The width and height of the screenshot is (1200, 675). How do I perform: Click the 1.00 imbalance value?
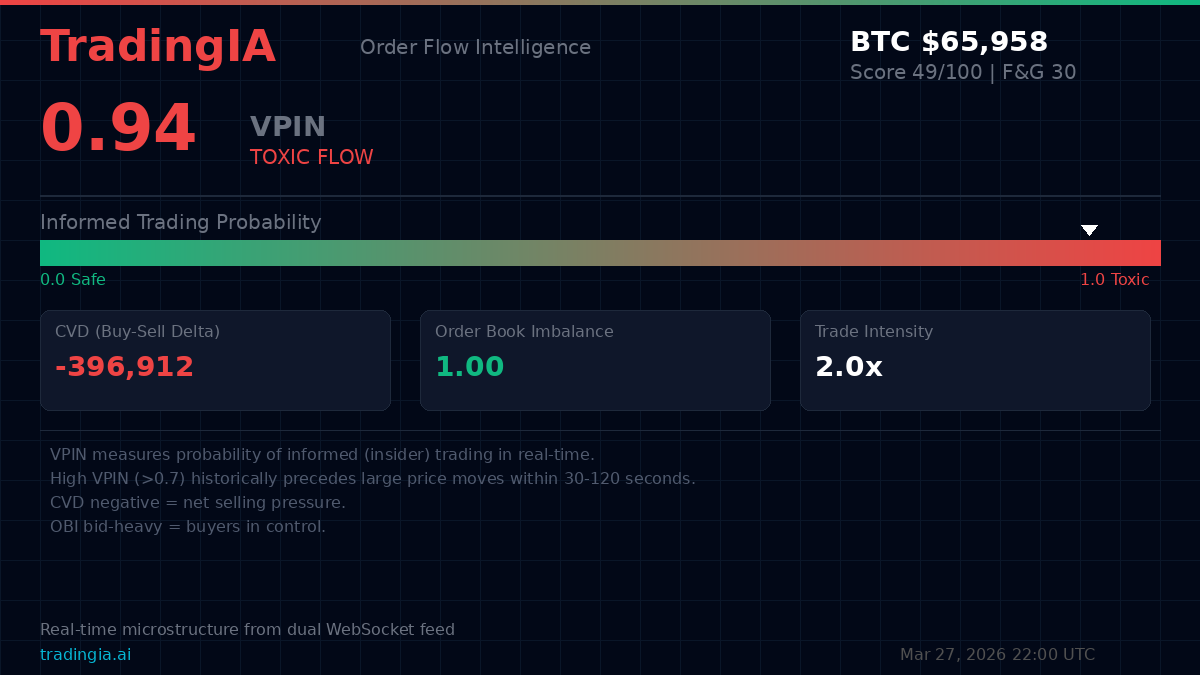469,367
